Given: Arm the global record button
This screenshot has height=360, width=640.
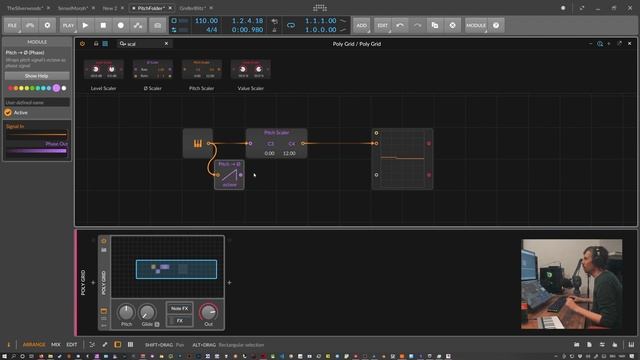Looking at the screenshot, I should 121,25.
